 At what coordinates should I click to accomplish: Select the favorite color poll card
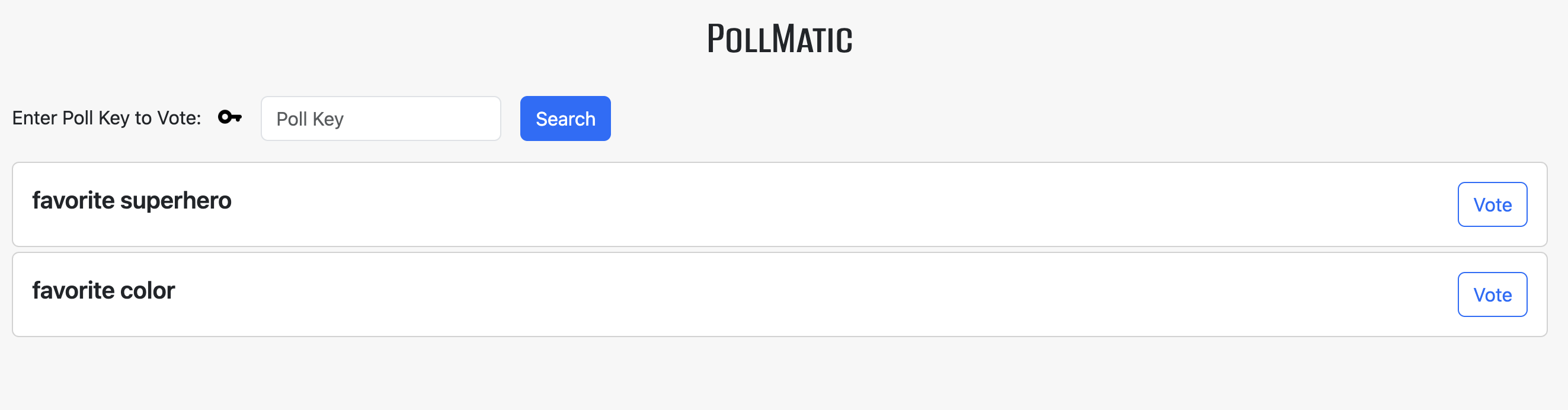pyautogui.click(x=784, y=294)
